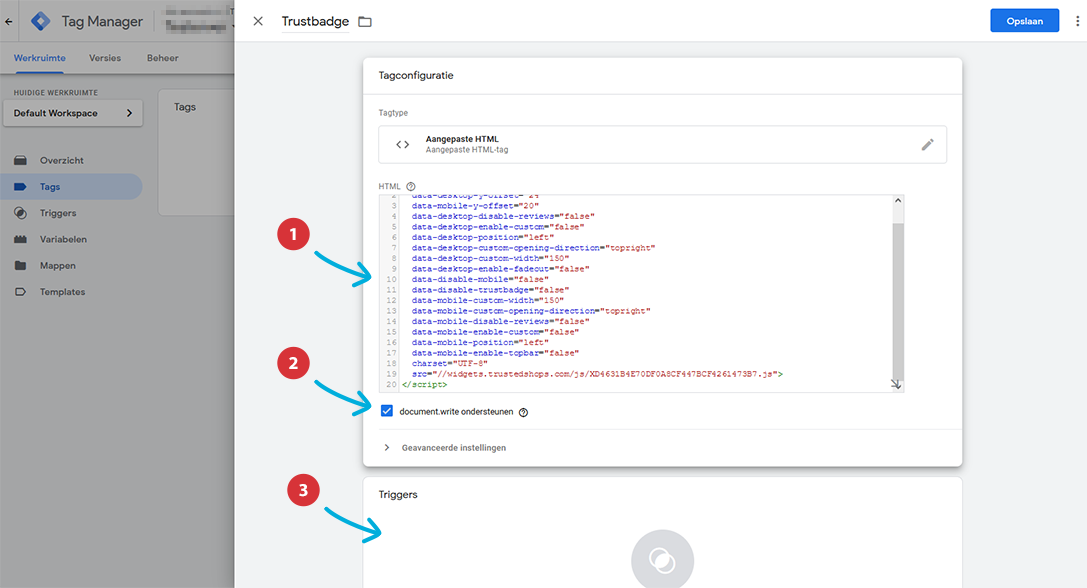Click code line data-desktop-position="left"
Screen dimensions: 1087x588
click(x=482, y=237)
